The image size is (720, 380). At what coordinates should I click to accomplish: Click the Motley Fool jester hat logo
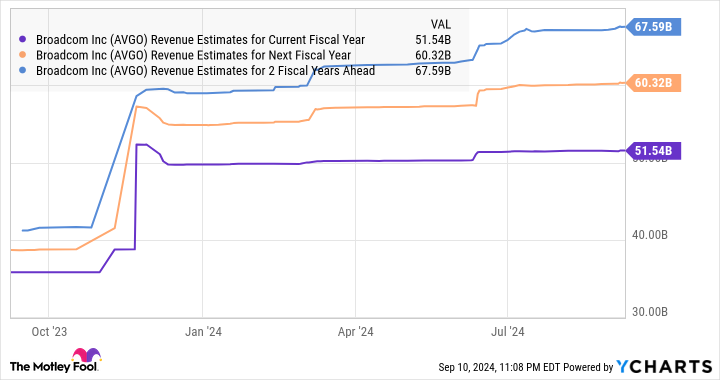86,356
